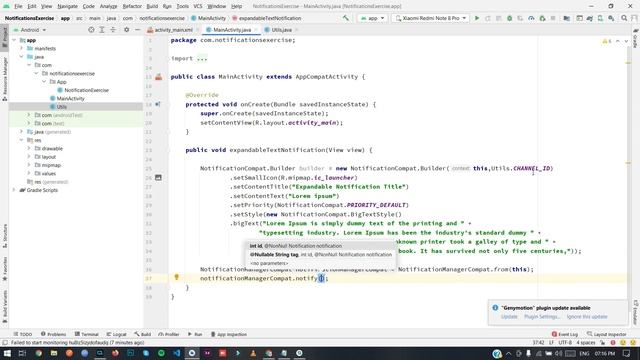The height and width of the screenshot is (360, 640).
Task: Open the app run configuration dropdown
Action: [372, 18]
